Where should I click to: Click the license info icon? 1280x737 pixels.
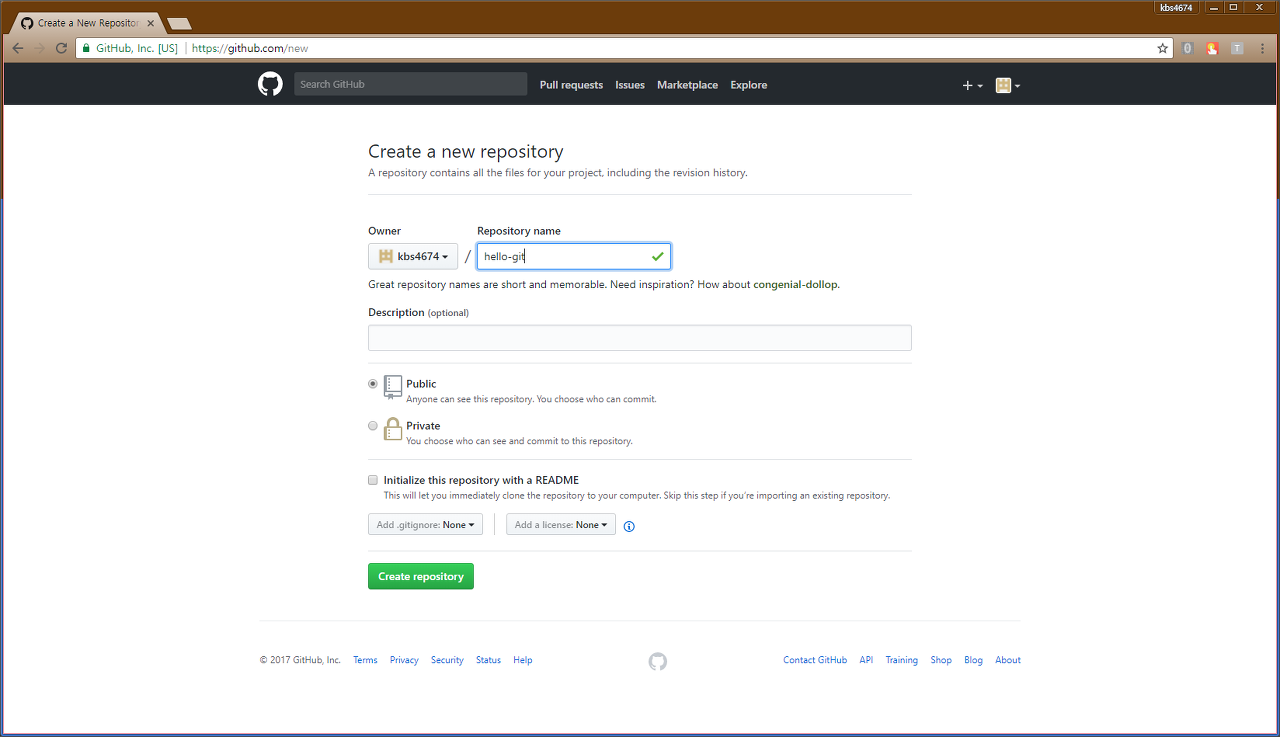629,526
